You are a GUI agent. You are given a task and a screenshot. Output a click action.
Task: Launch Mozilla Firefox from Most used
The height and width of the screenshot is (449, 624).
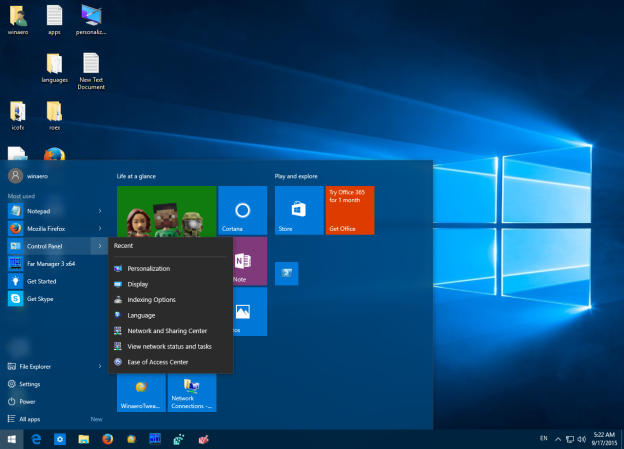pos(54,228)
